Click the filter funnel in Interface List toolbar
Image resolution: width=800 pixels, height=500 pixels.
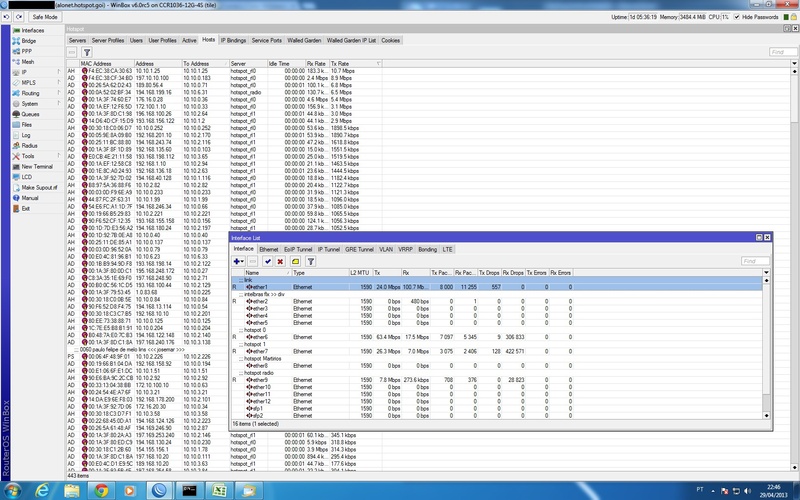click(310, 261)
